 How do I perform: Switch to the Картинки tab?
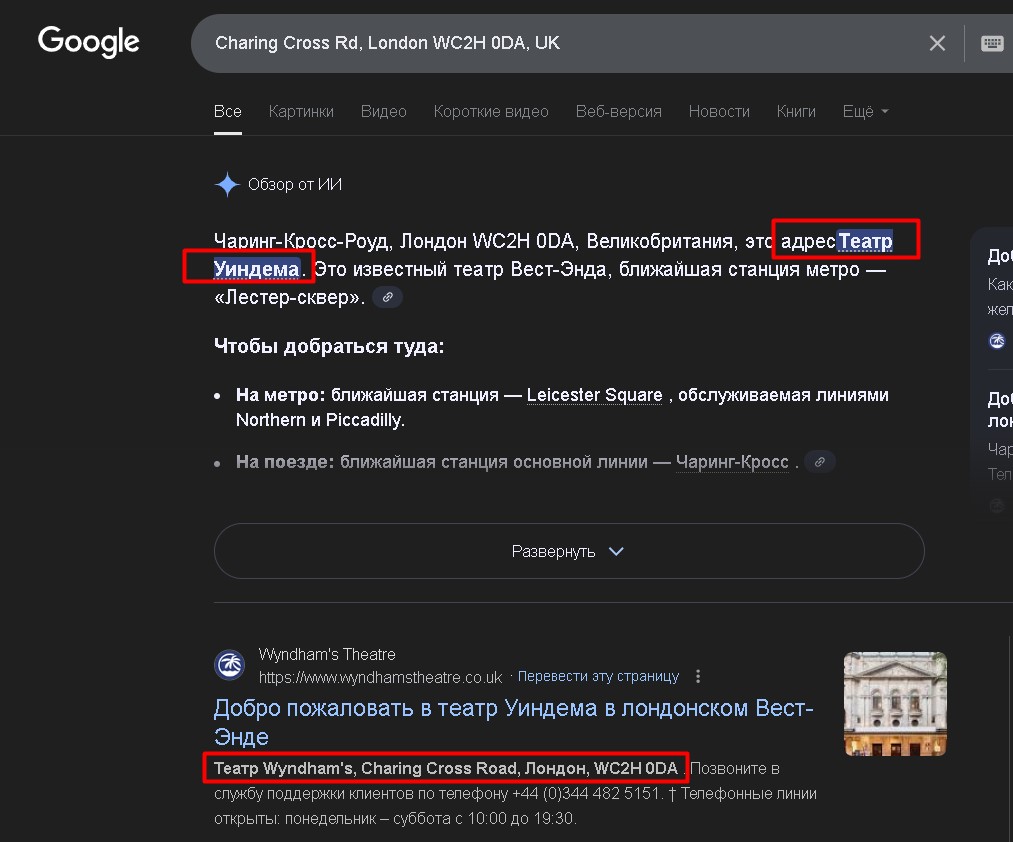click(301, 111)
